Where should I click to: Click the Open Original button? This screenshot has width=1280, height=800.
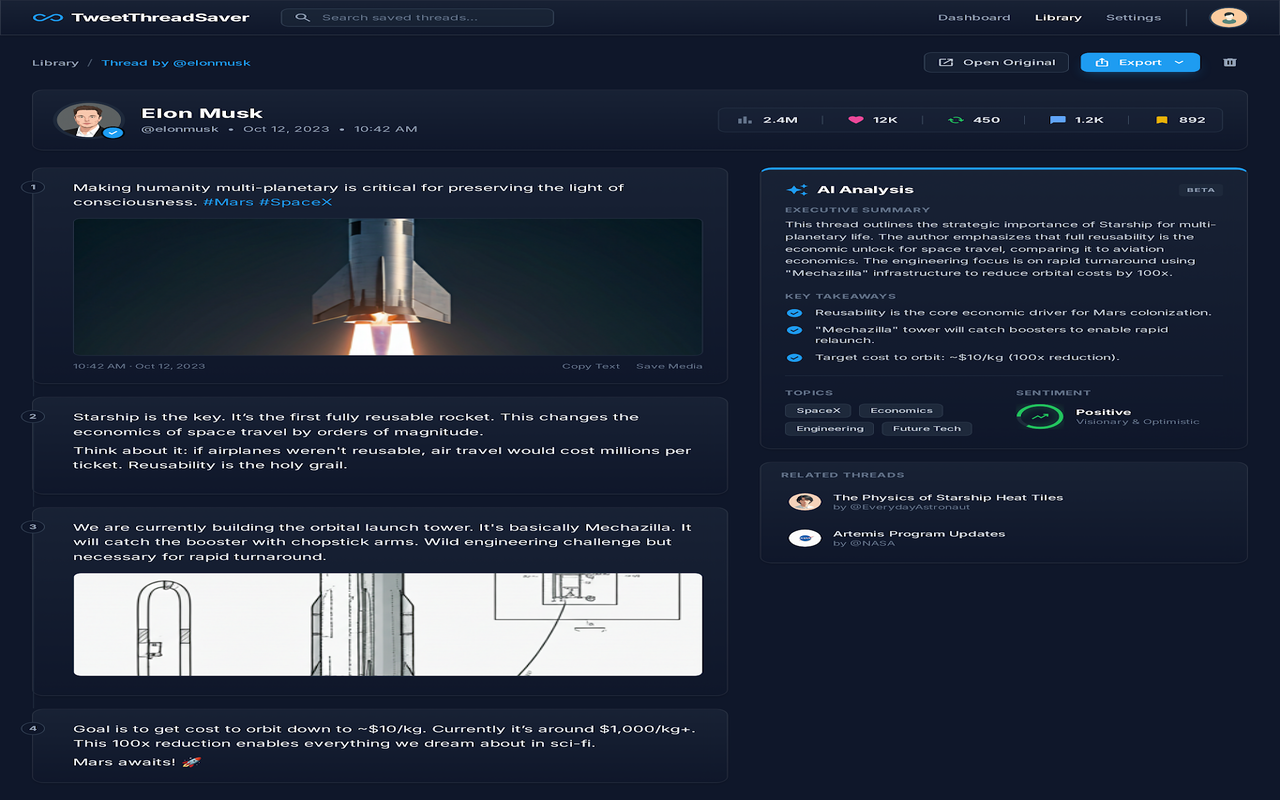995,62
